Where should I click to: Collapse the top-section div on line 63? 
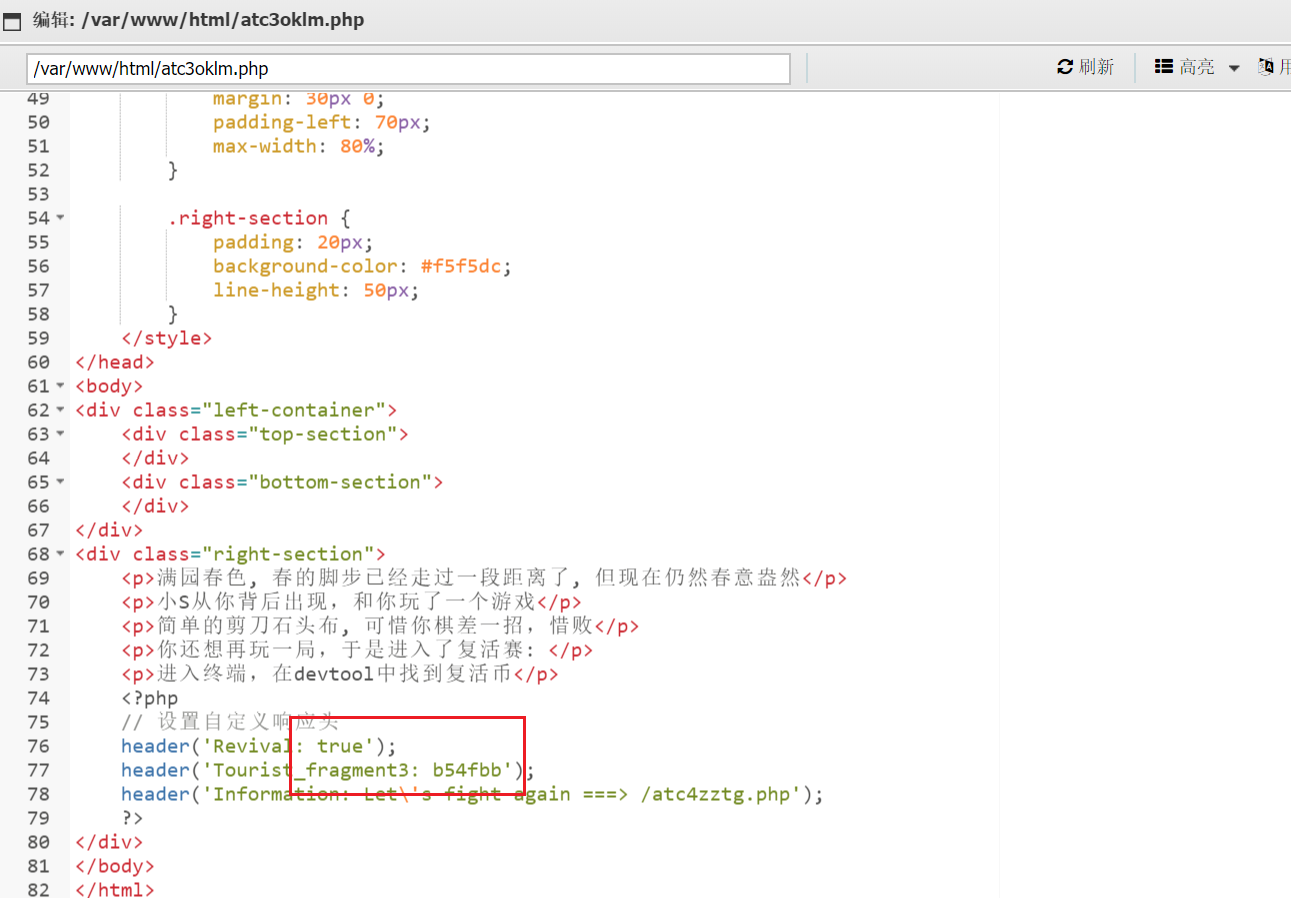(61, 434)
